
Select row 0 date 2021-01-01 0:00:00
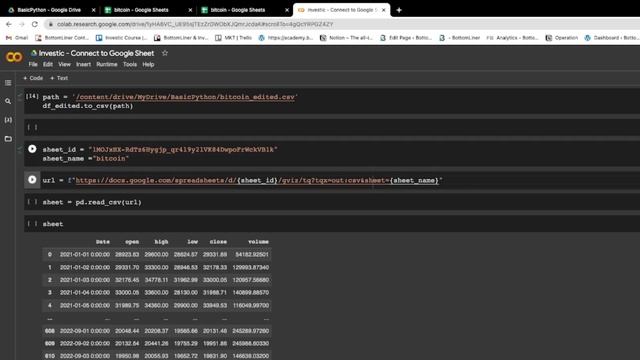(x=84, y=254)
